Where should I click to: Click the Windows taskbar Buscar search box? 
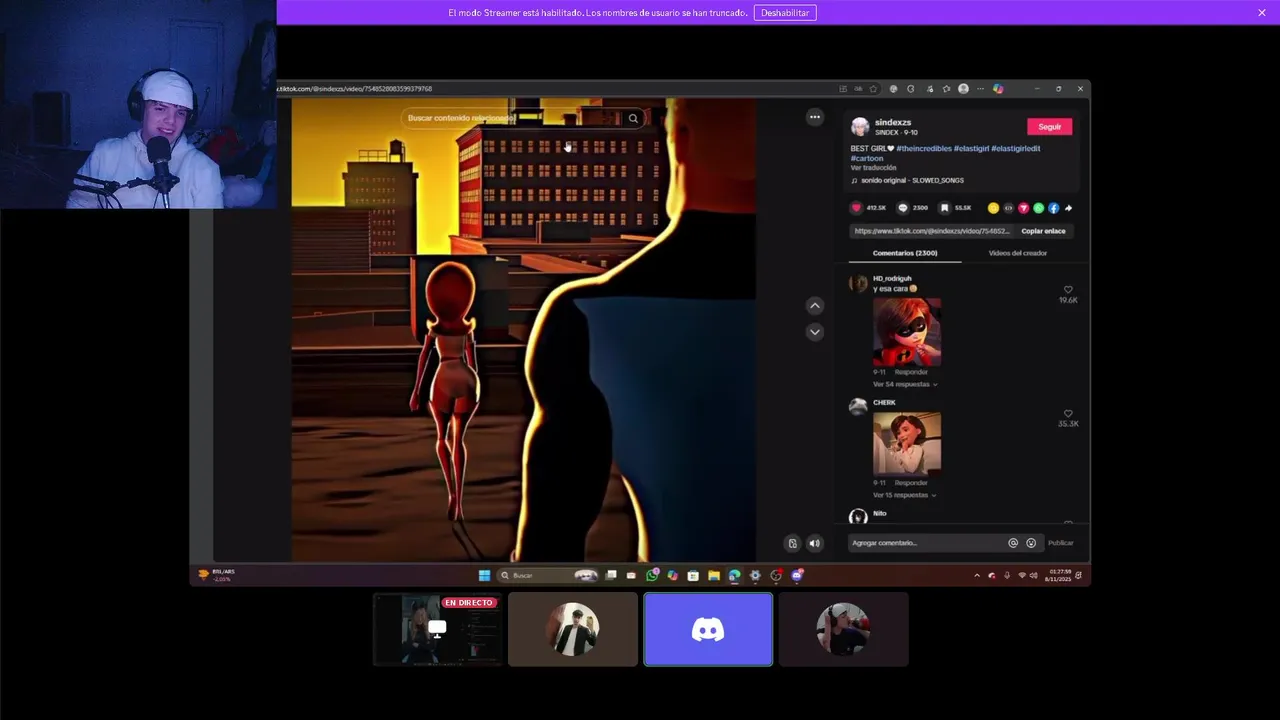547,575
